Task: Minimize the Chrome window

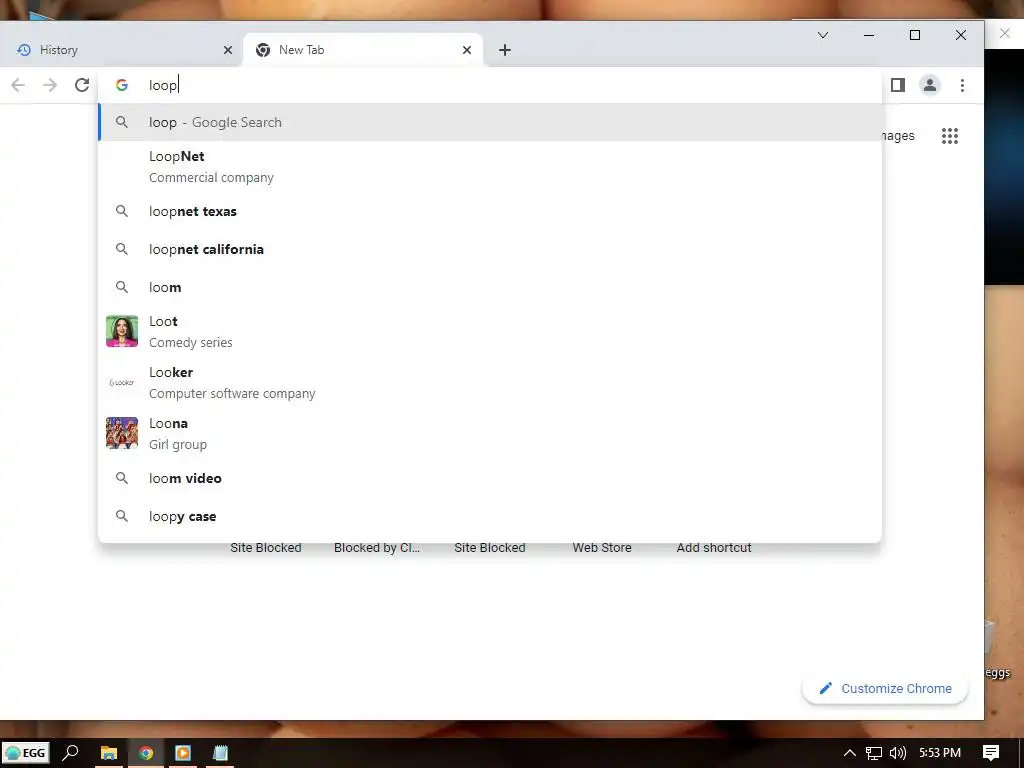Action: 869,35
